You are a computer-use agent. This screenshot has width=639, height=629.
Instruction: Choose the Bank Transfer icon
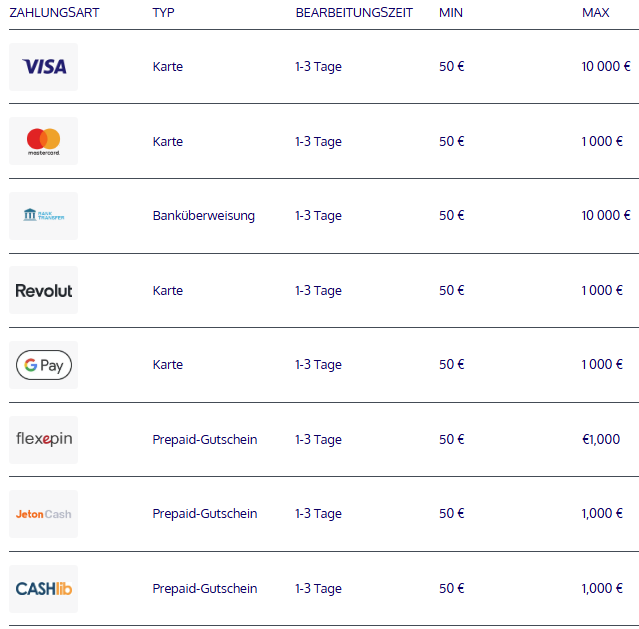pyautogui.click(x=44, y=216)
